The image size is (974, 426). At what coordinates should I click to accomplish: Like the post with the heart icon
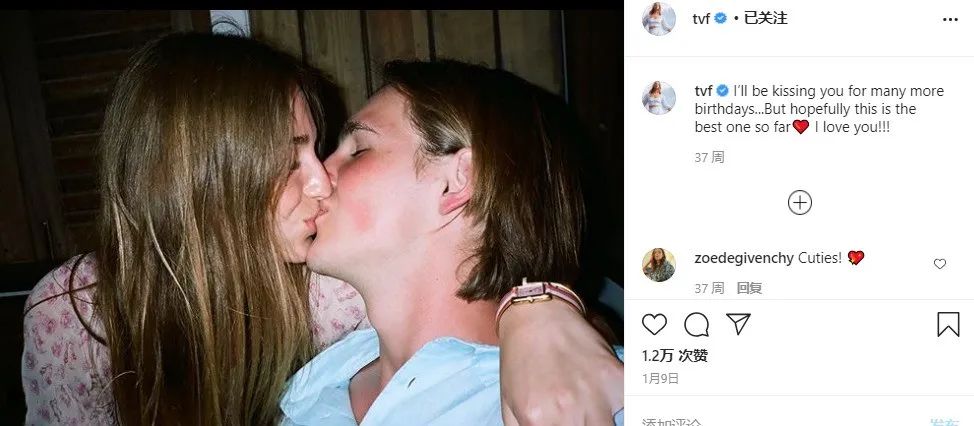point(654,324)
